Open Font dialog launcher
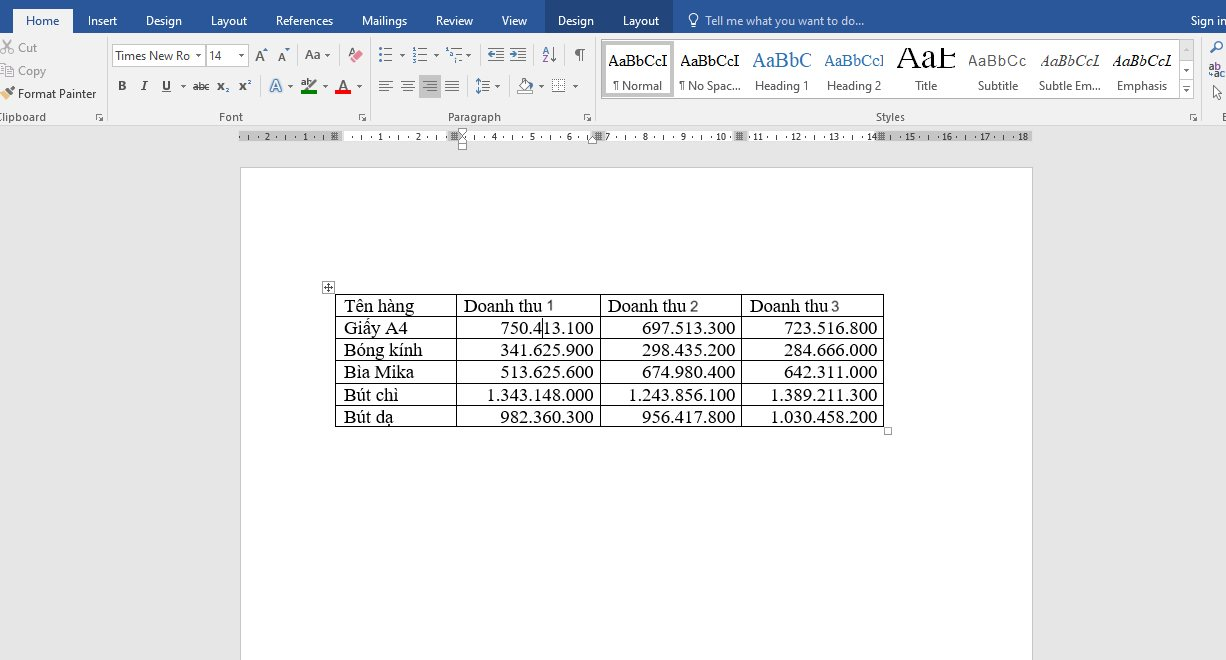This screenshot has height=660, width=1226. 363,118
